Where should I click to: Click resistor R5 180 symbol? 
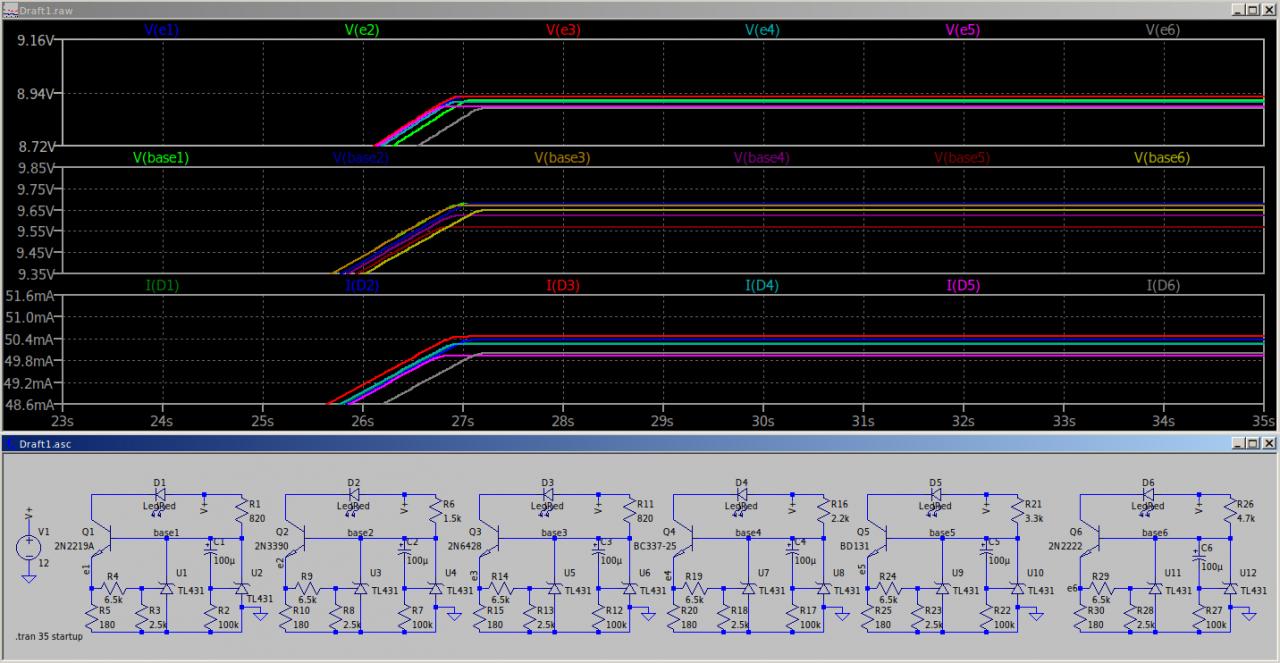point(91,618)
